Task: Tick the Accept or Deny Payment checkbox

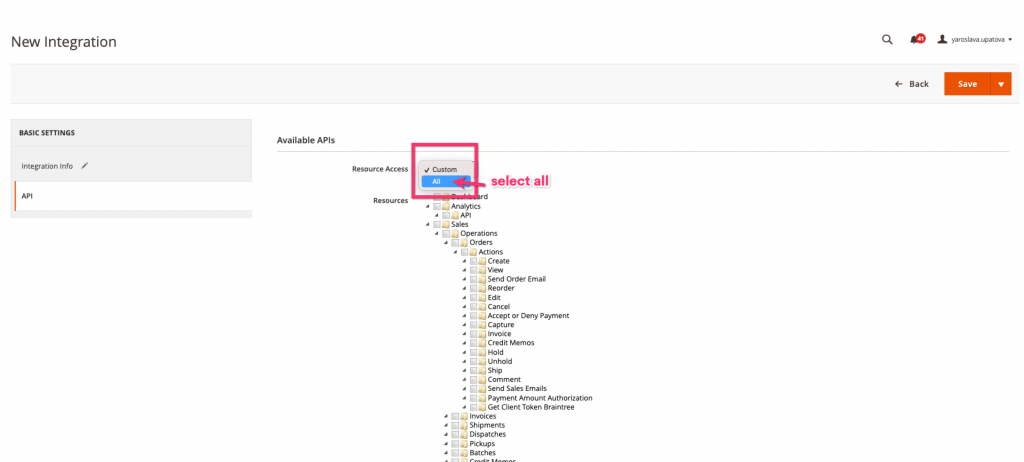Action: tap(473, 316)
